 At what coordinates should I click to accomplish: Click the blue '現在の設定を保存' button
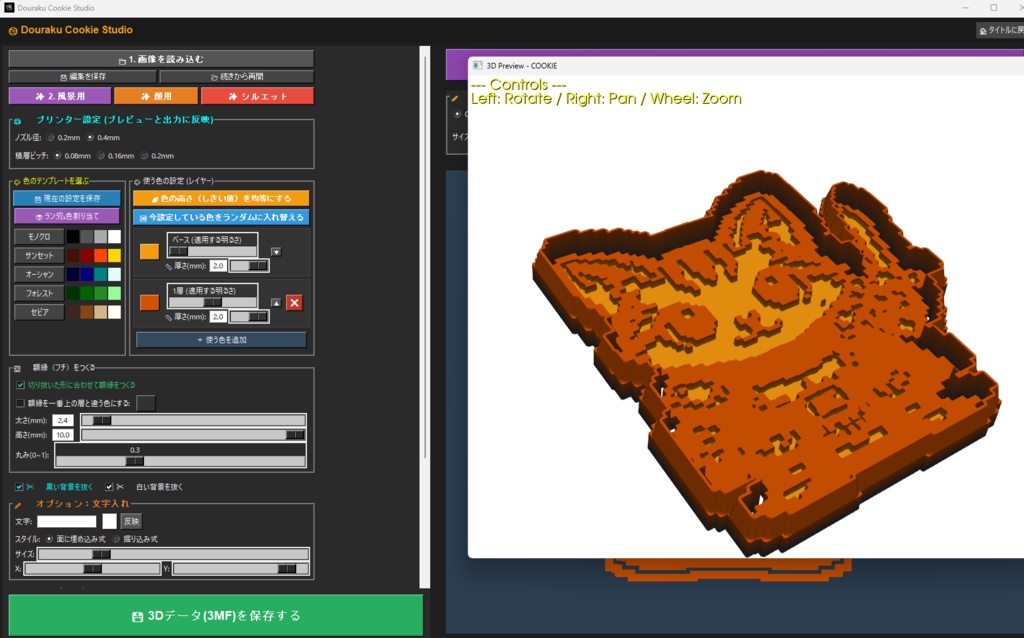click(x=67, y=198)
